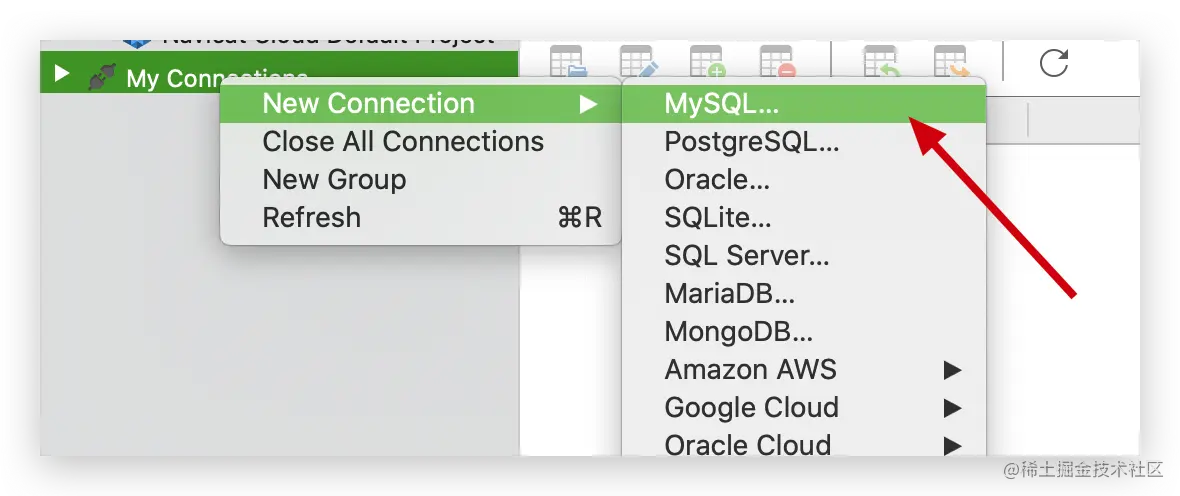The width and height of the screenshot is (1180, 496).
Task: Choose Refresh in the context menu
Action: [421, 218]
